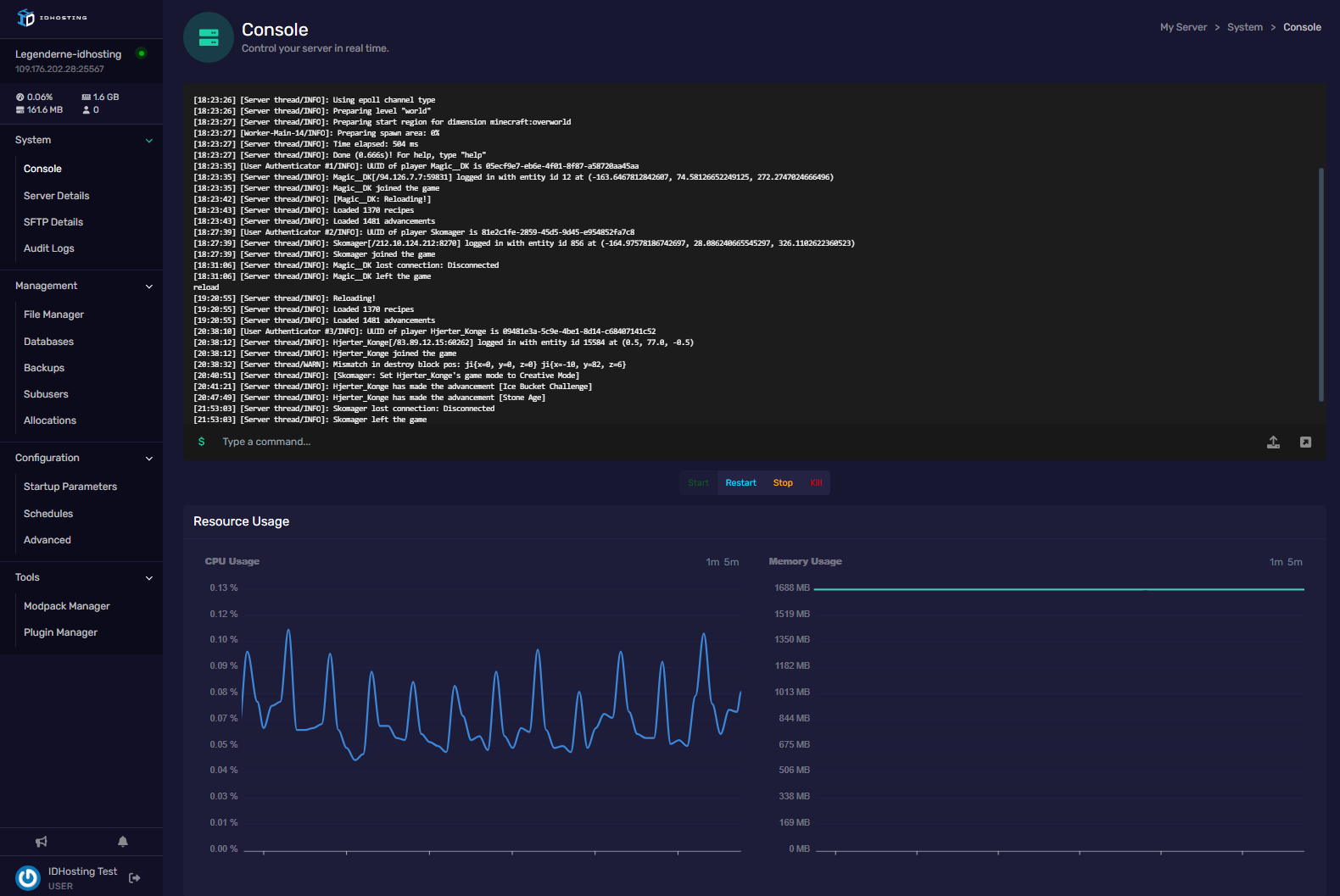Open Plugin Manager in Tools
1340x896 pixels.
[x=60, y=632]
